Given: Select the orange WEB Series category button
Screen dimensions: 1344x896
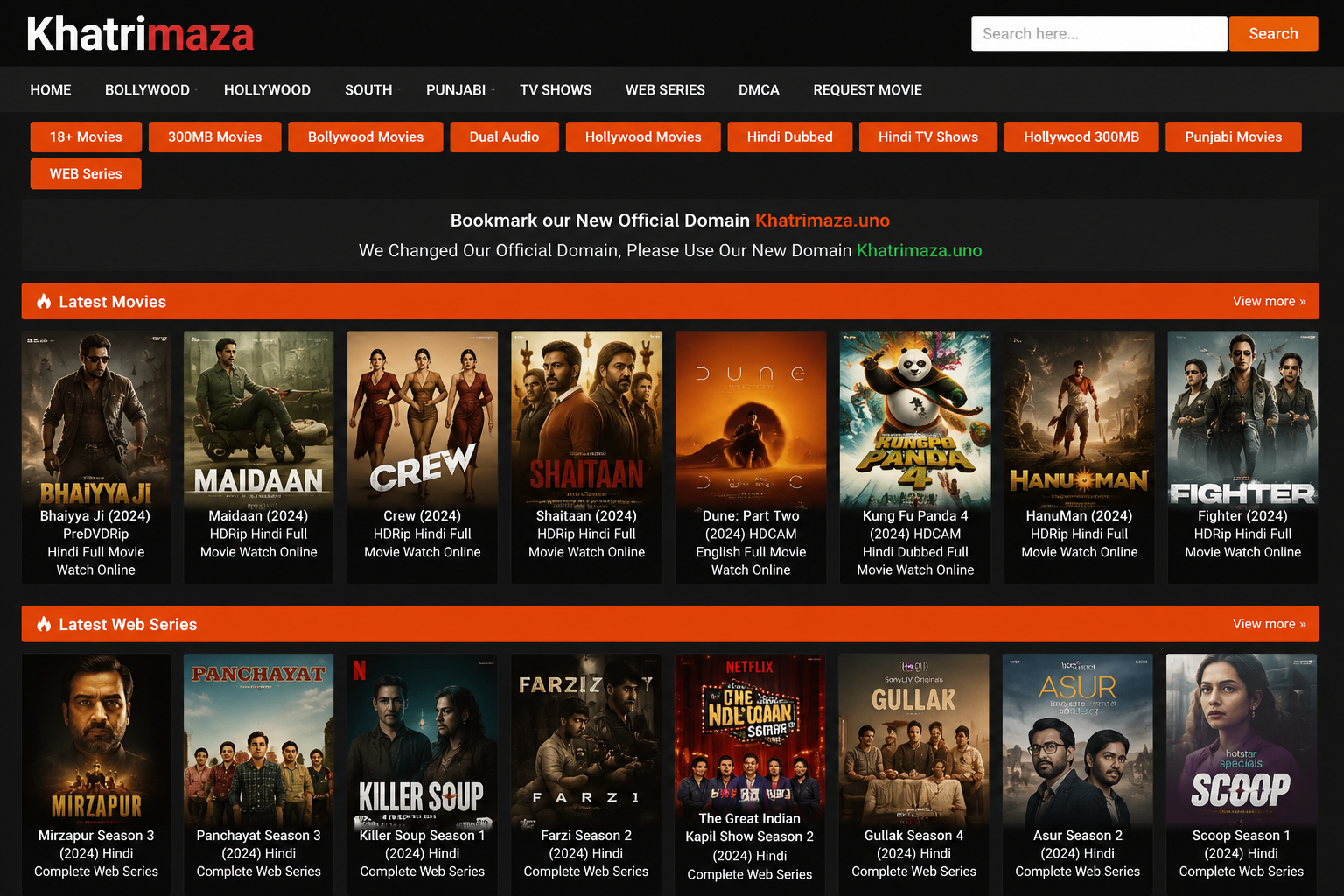Looking at the screenshot, I should (x=86, y=173).
